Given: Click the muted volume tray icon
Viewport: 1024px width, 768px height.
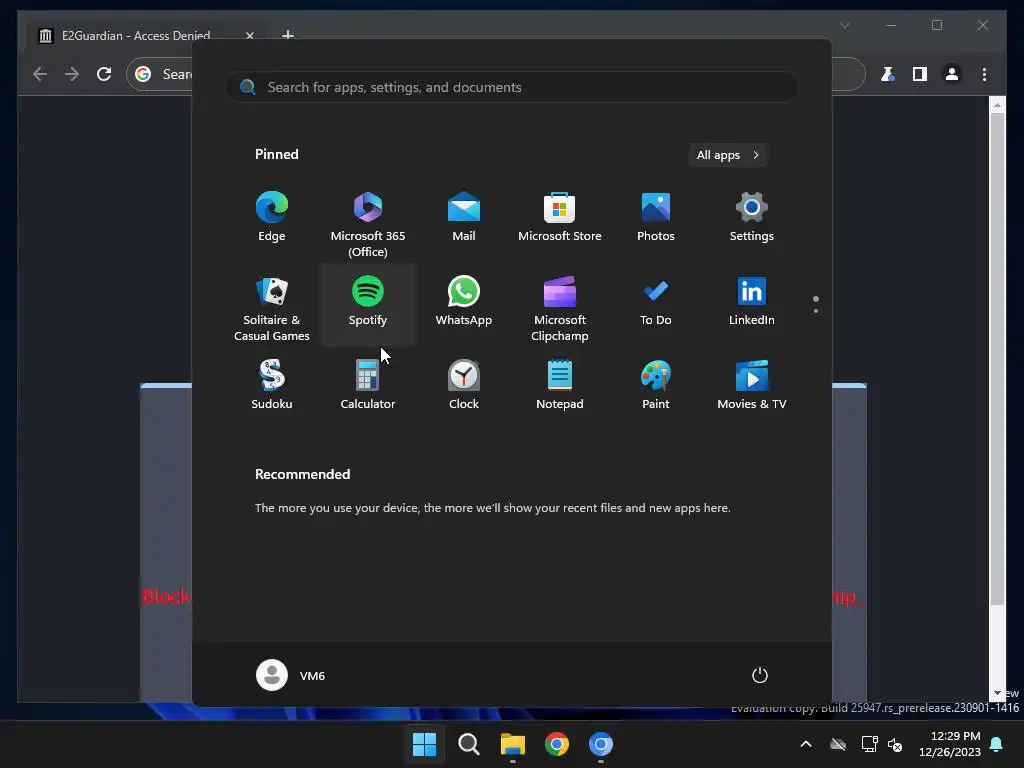Looking at the screenshot, I should tap(895, 744).
